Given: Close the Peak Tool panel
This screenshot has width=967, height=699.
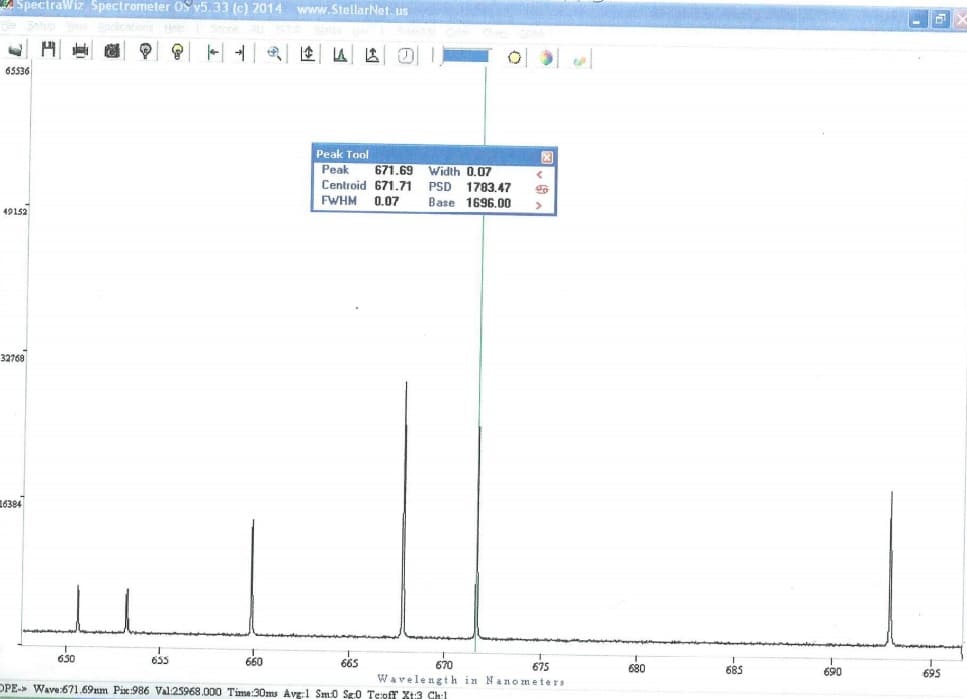Looking at the screenshot, I should tap(546, 157).
